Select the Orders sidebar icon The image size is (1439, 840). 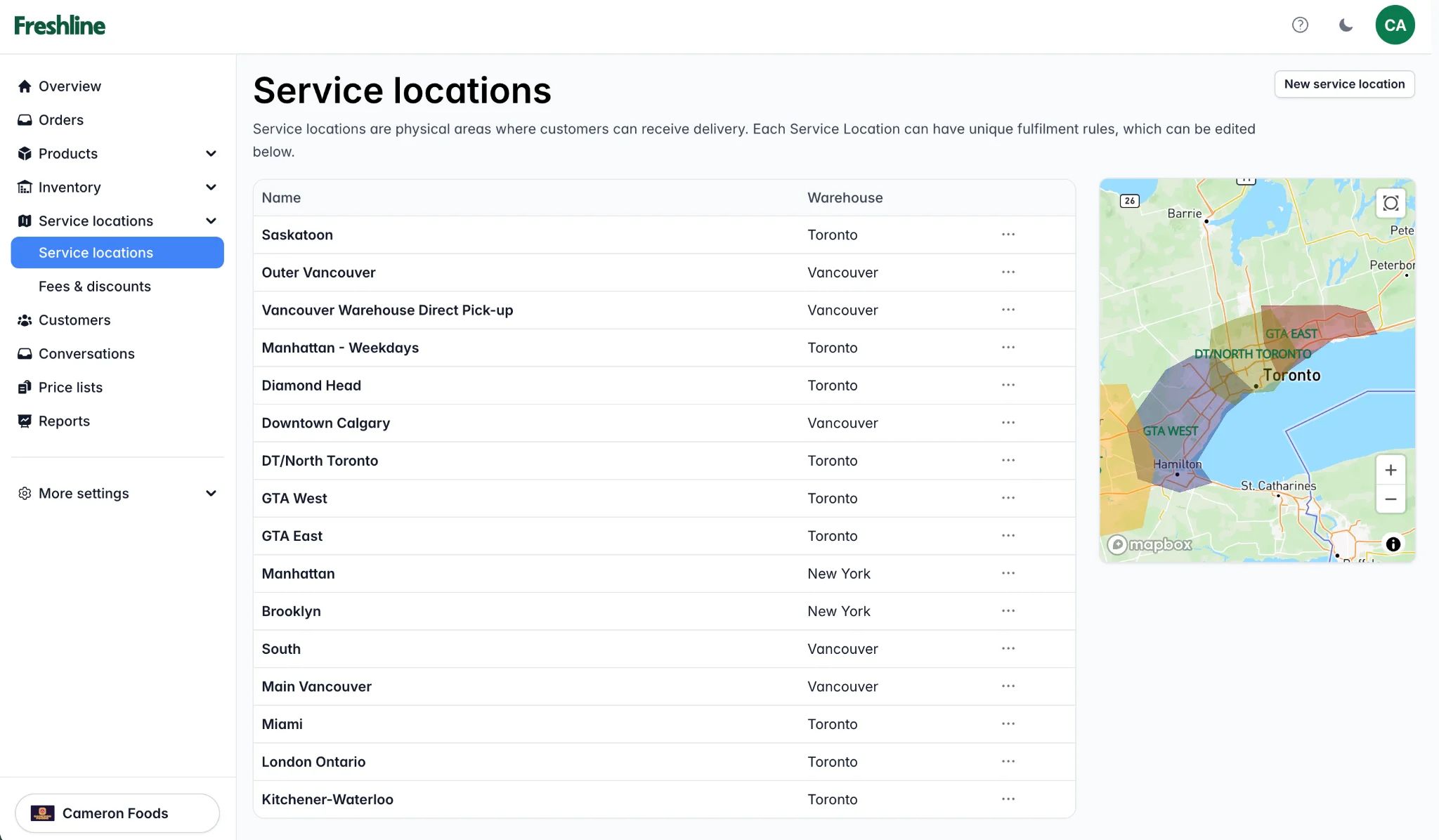[25, 119]
